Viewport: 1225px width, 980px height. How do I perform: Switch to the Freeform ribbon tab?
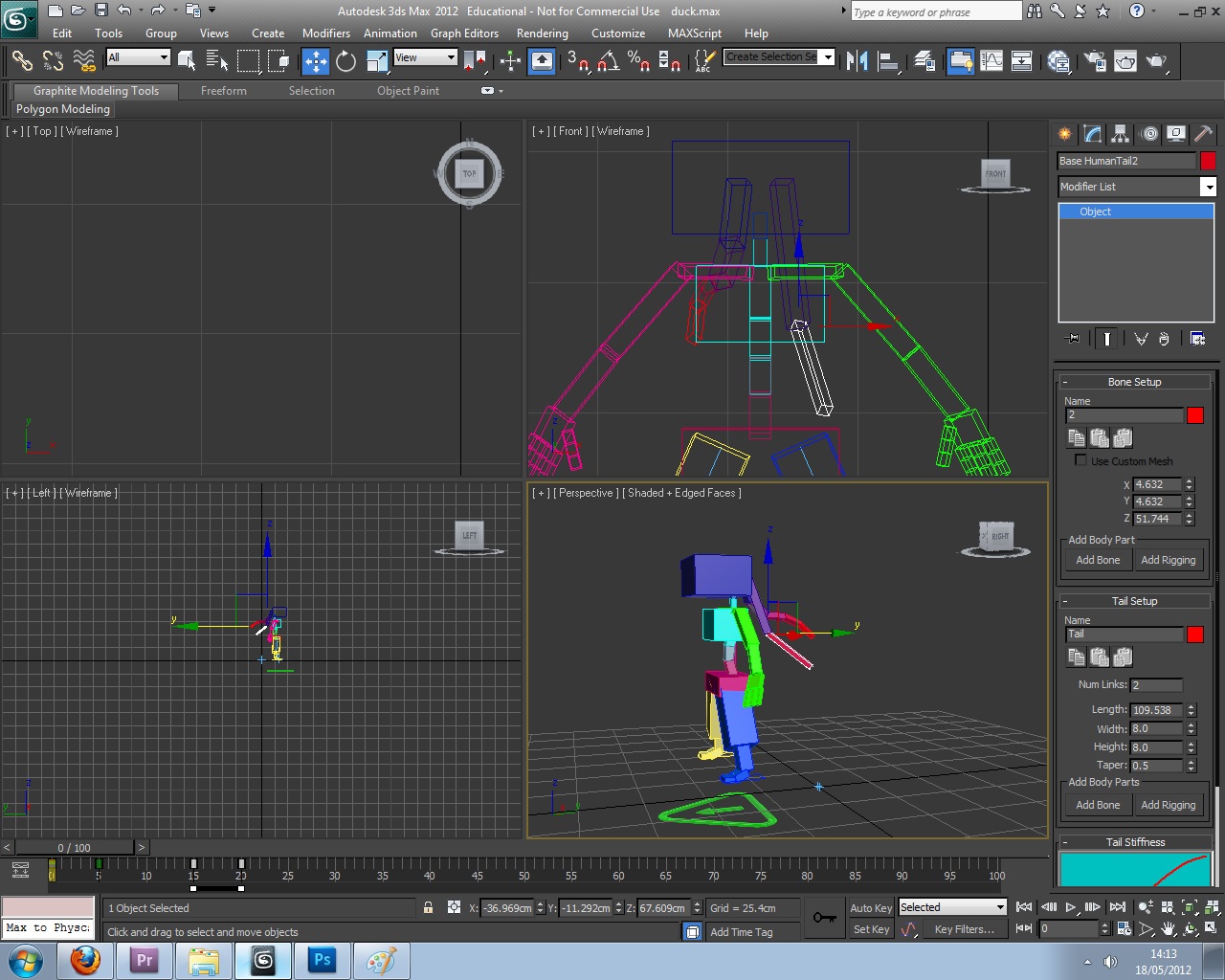[x=223, y=91]
